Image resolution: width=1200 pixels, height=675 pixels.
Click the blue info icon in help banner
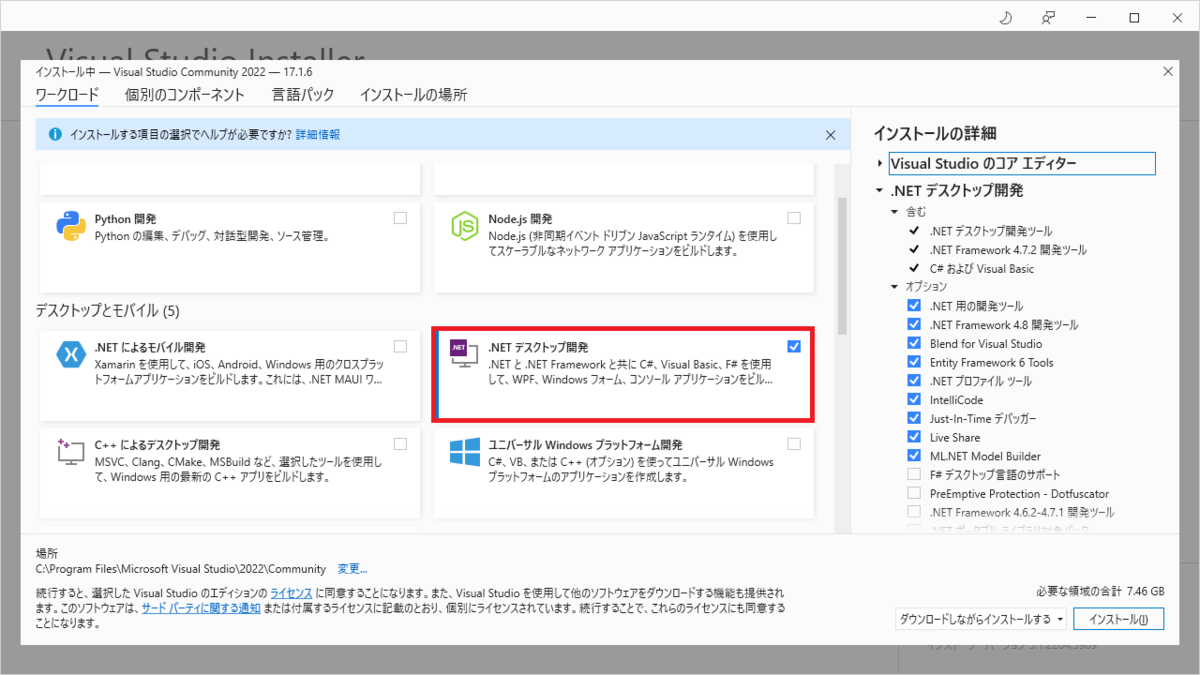[54, 134]
